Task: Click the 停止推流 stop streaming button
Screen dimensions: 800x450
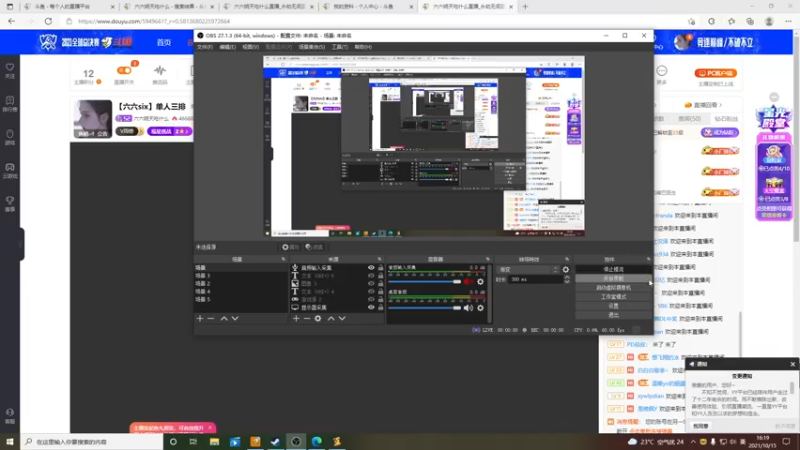Action: click(613, 269)
